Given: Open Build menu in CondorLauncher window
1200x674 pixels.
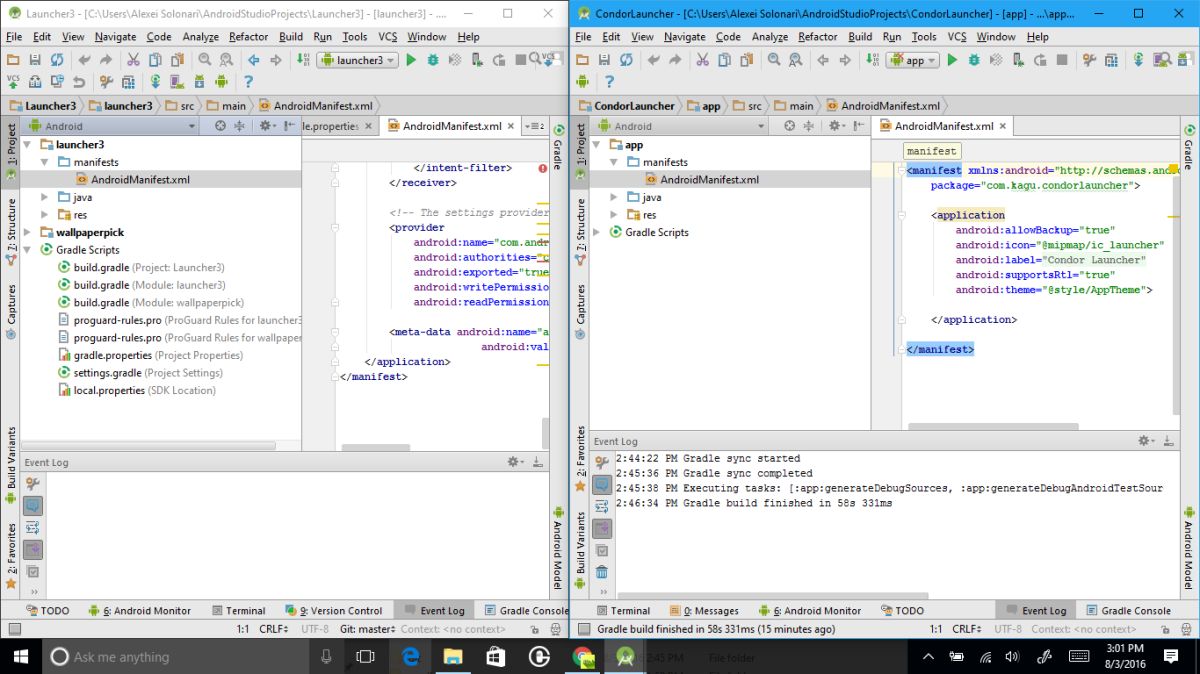Looking at the screenshot, I should (860, 37).
